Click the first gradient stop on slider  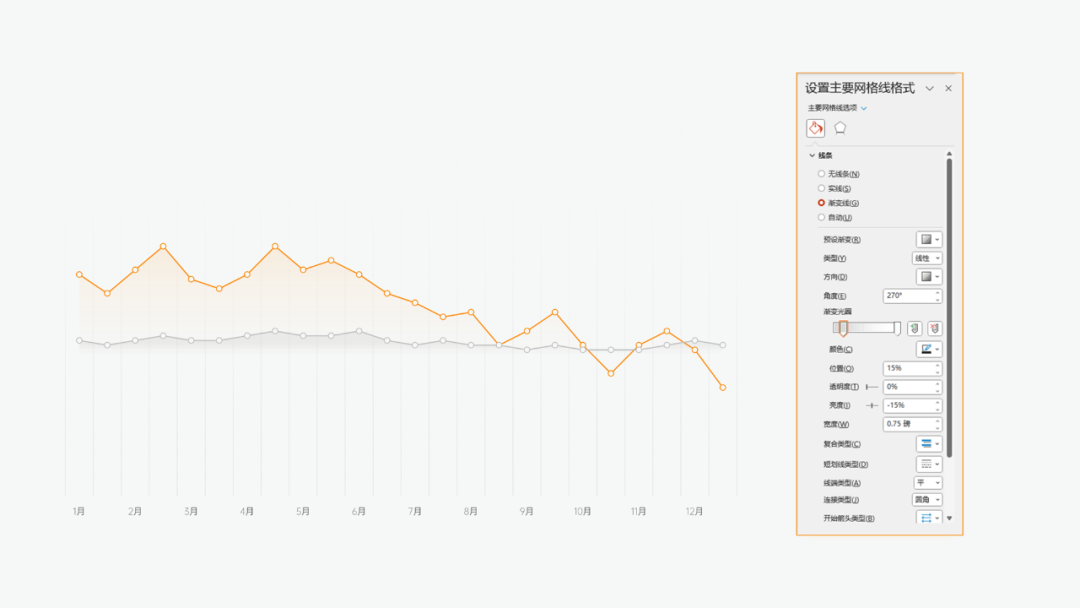tap(843, 328)
